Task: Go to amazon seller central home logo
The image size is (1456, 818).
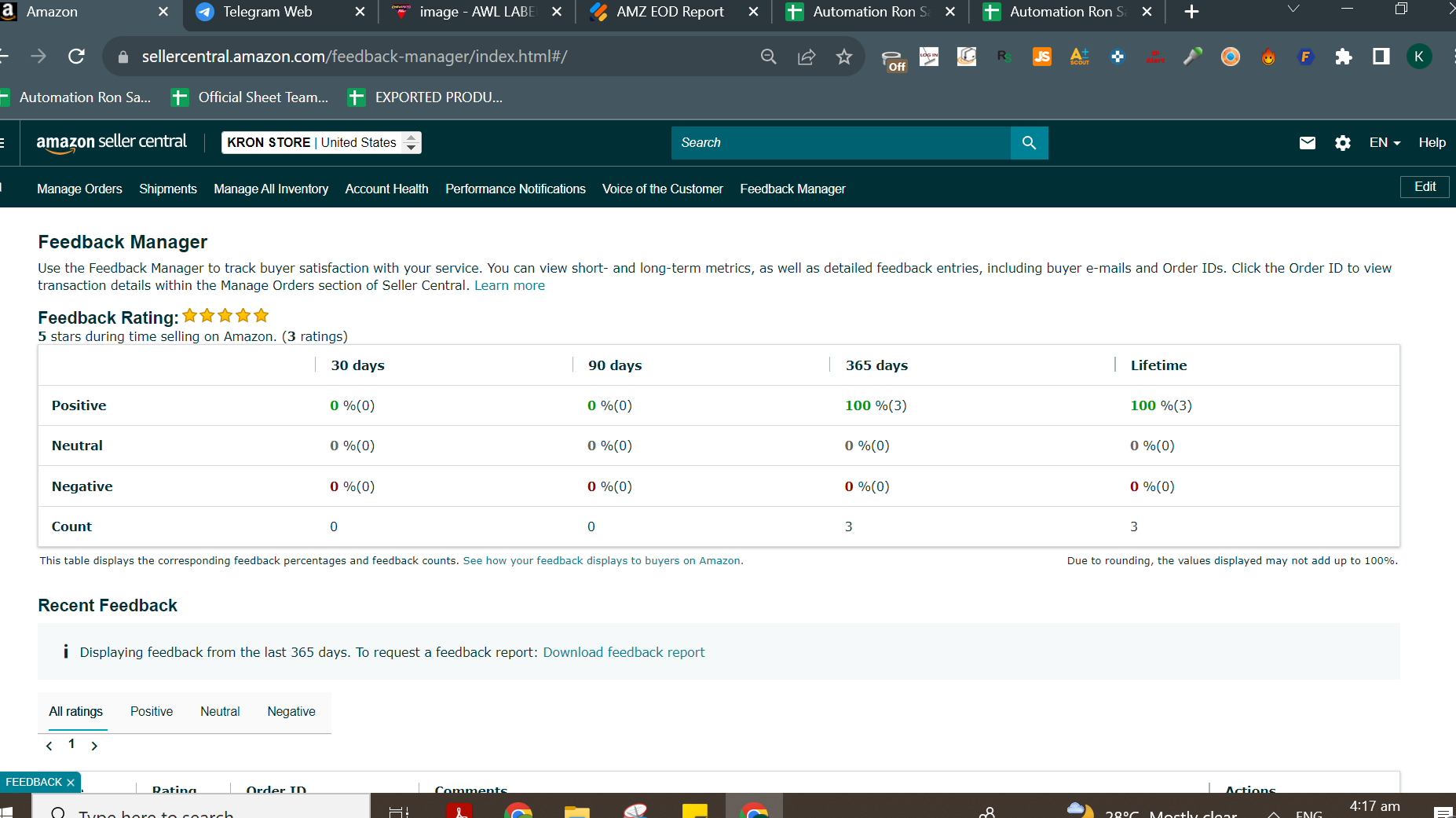Action: click(112, 142)
